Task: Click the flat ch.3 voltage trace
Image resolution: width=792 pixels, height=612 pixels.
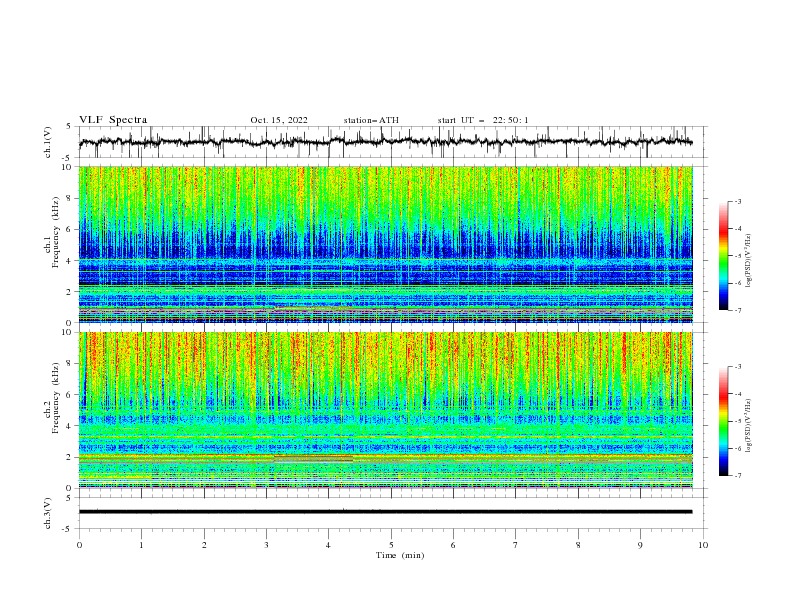Action: (x=385, y=512)
